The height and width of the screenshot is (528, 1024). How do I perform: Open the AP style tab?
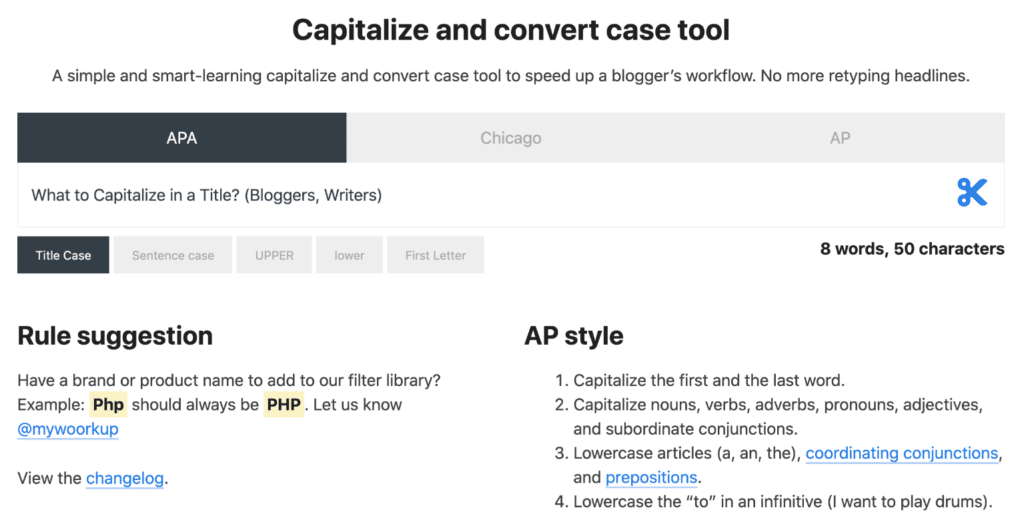(x=840, y=138)
